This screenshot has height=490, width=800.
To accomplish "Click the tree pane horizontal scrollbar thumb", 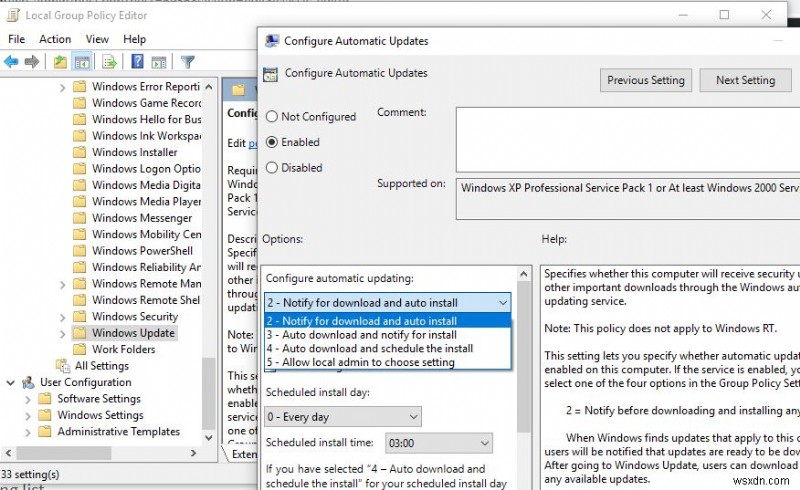I will (64, 453).
